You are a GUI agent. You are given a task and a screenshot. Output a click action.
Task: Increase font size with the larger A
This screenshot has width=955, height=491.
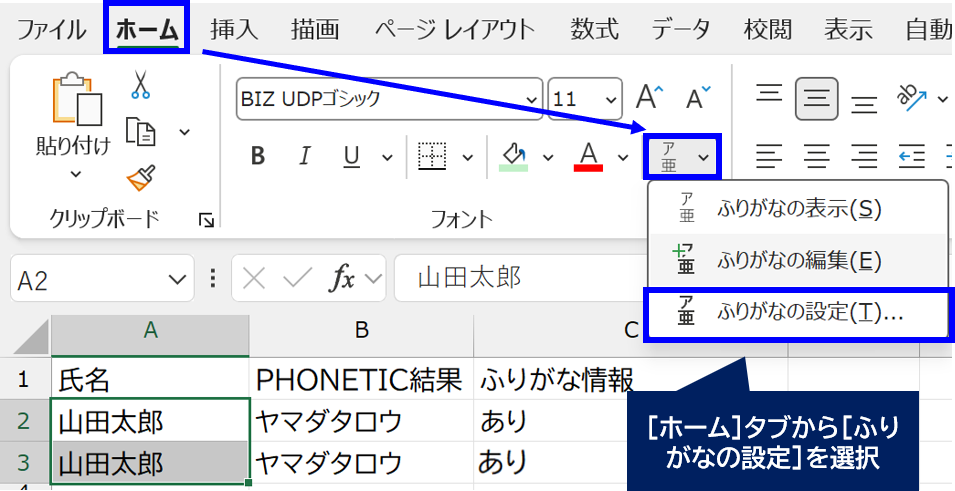click(649, 97)
